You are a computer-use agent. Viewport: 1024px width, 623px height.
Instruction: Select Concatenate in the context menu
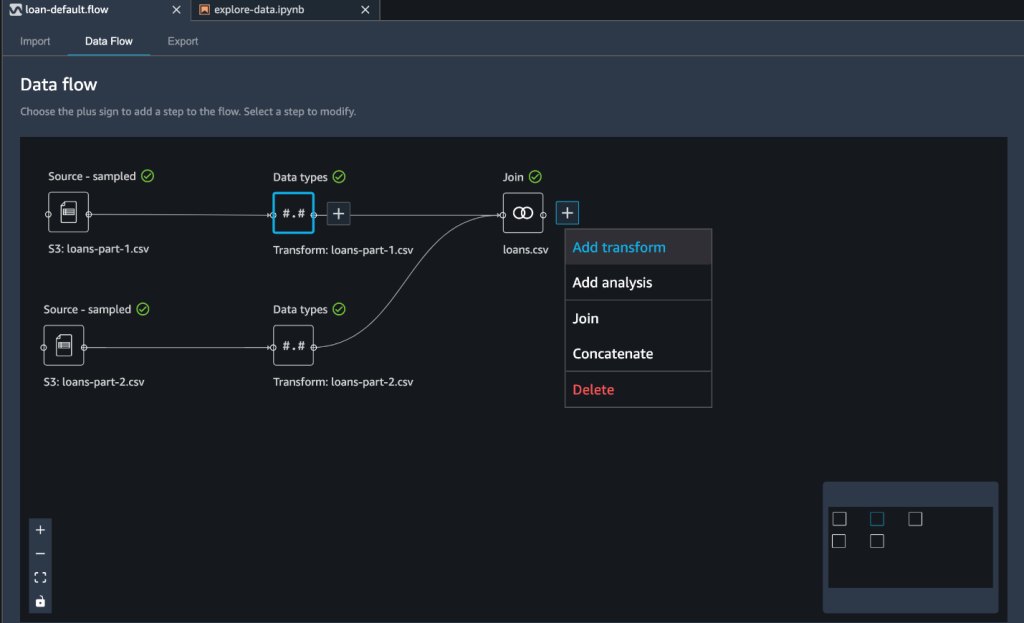point(612,354)
